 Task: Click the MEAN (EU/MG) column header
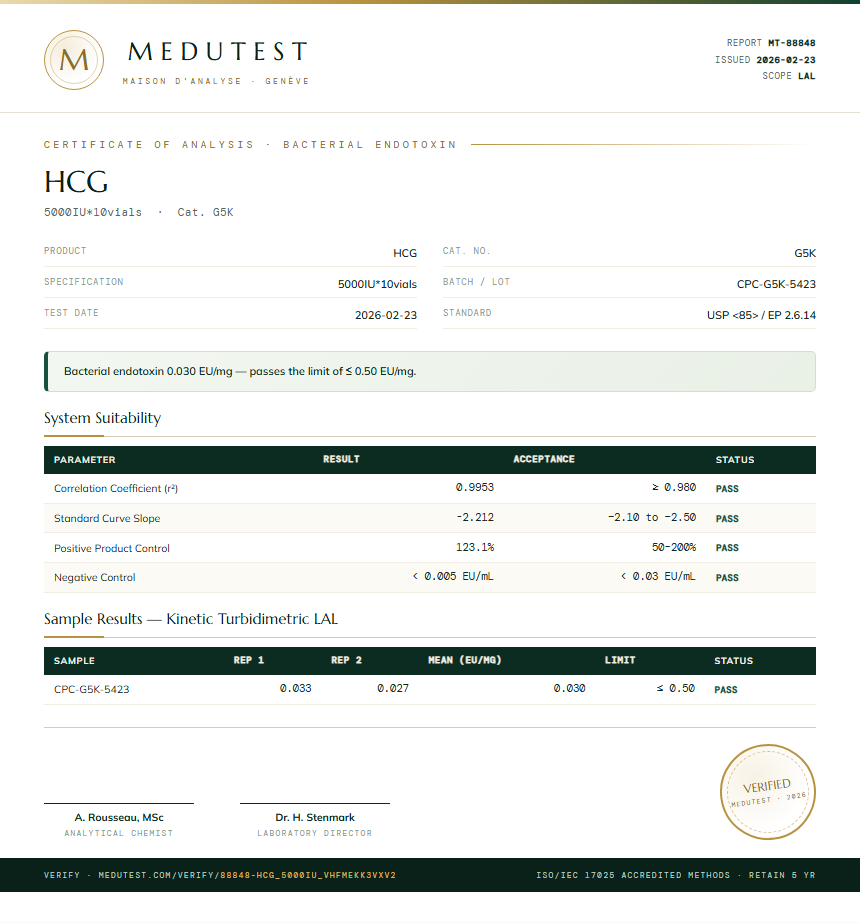464,660
